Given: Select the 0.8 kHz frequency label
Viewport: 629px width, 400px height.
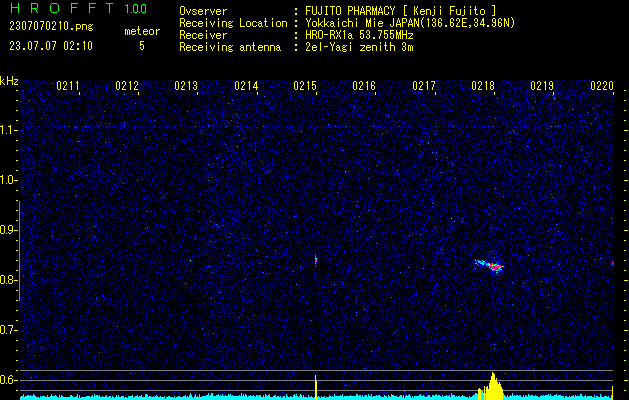Looking at the screenshot, I should click(x=9, y=280).
